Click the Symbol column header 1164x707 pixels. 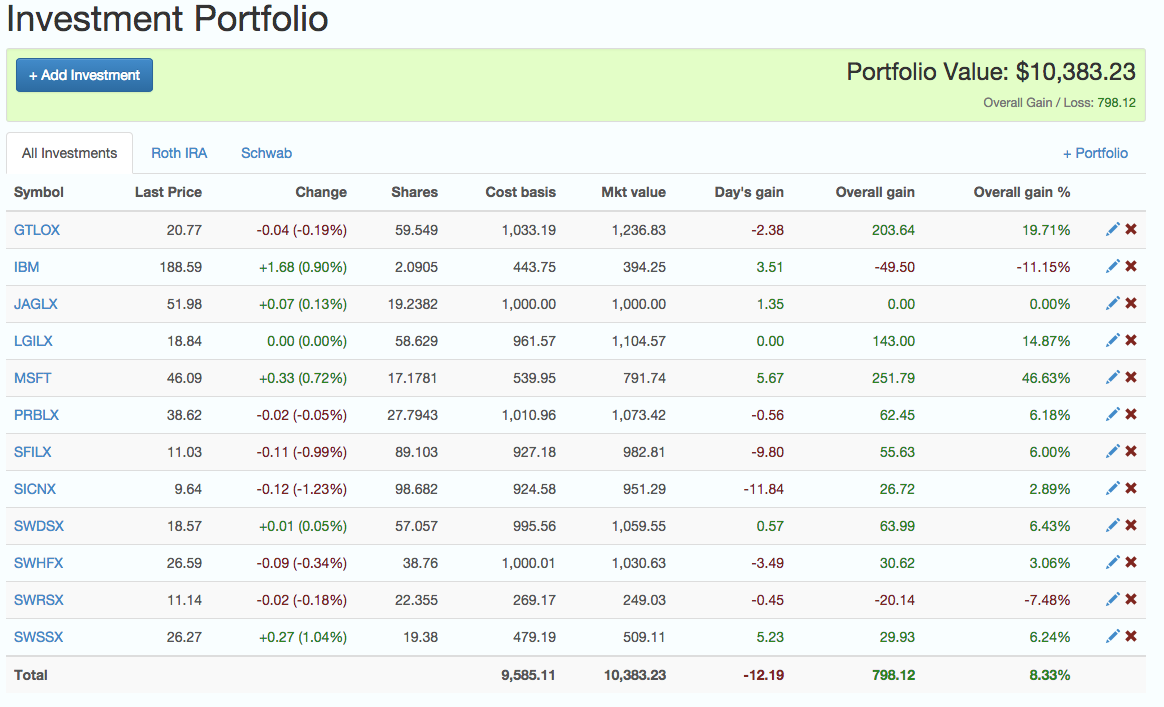click(39, 192)
